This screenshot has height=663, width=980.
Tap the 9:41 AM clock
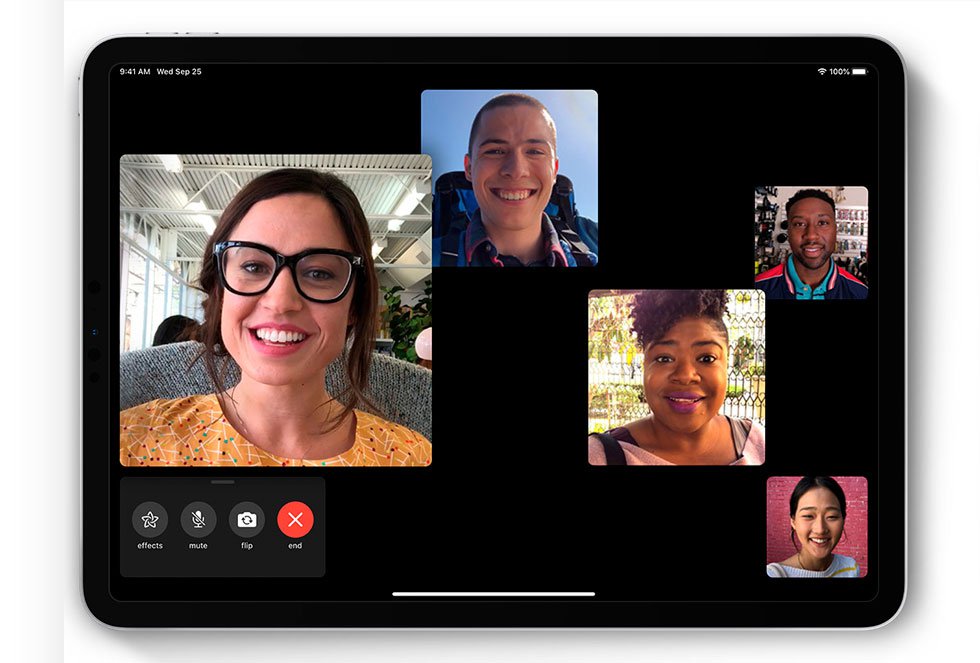(135, 72)
